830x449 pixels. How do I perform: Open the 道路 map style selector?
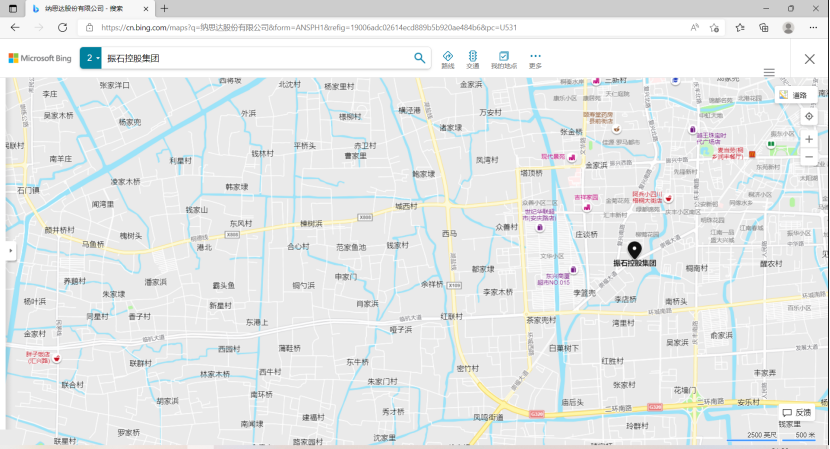click(794, 95)
